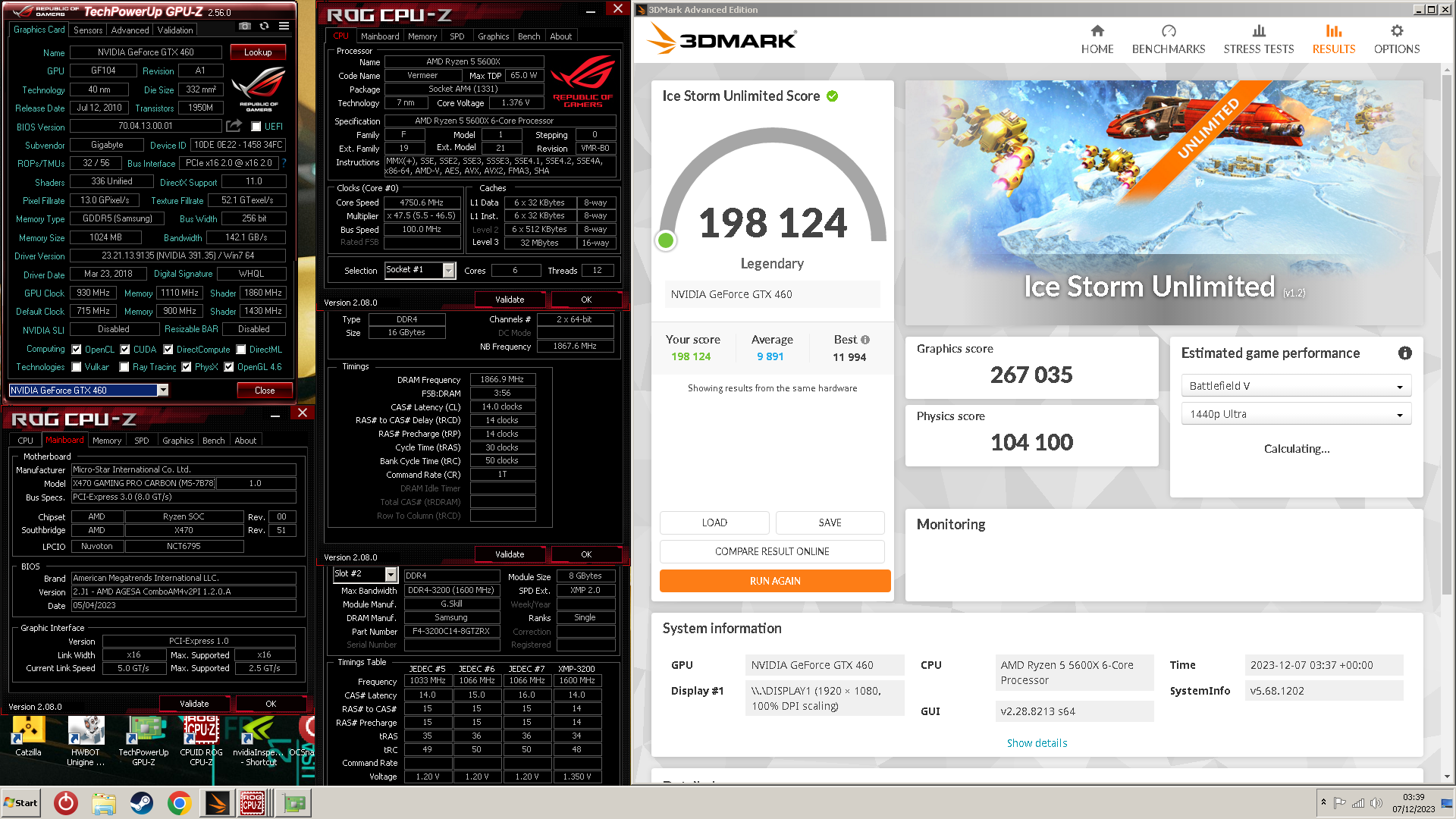Click the SAVE button in 3DMark

point(830,522)
